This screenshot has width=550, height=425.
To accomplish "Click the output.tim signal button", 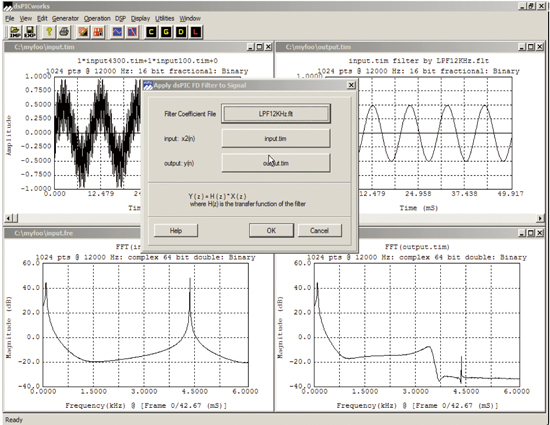I will point(276,163).
